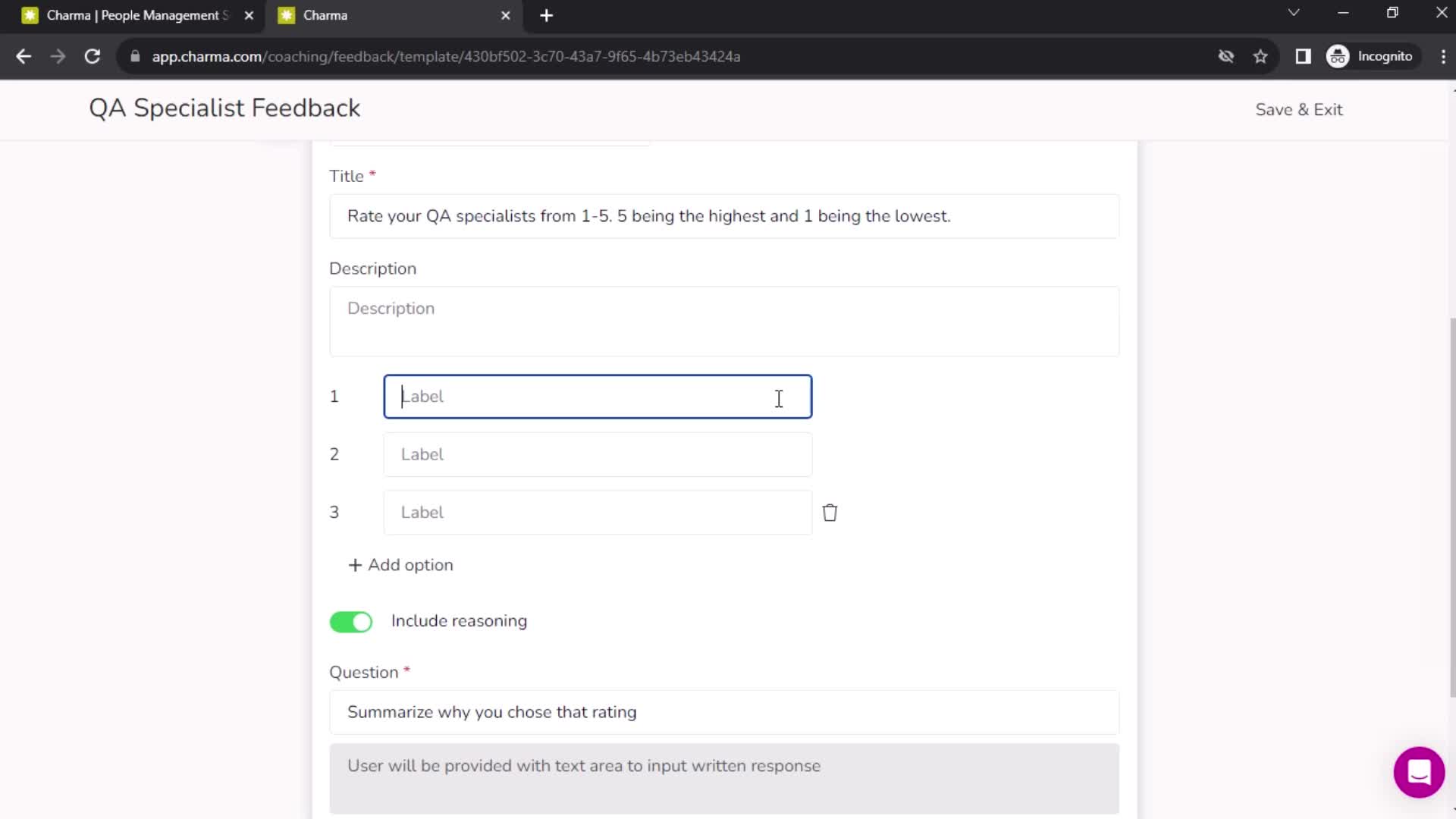Bookmark this page with the star
Image resolution: width=1456 pixels, height=819 pixels.
[x=1260, y=56]
